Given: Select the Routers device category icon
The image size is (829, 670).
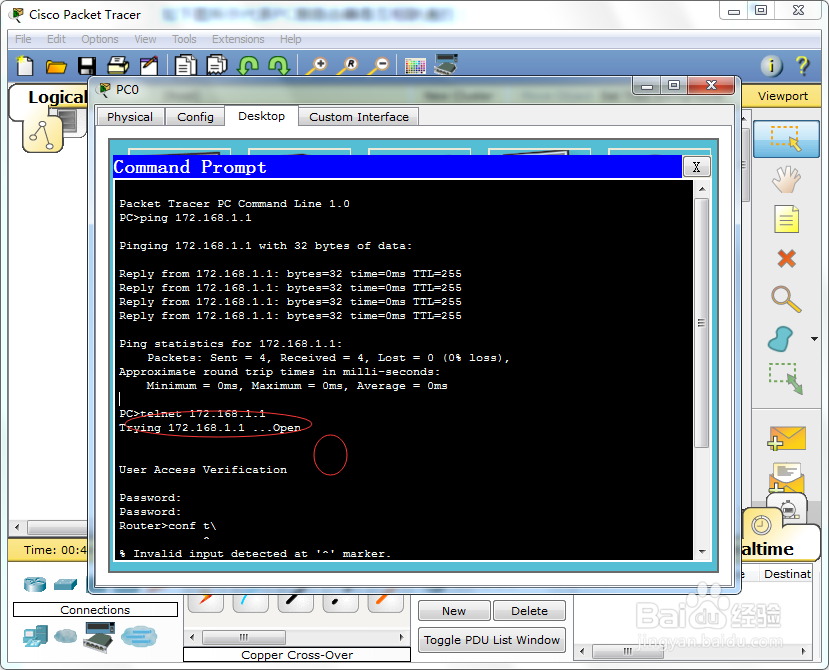Looking at the screenshot, I should pos(35,584).
